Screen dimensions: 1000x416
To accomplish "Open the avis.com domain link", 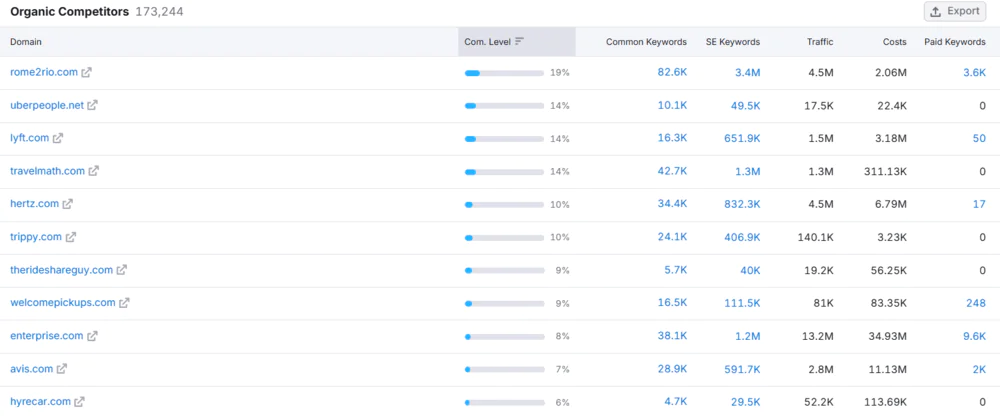I will pos(32,369).
